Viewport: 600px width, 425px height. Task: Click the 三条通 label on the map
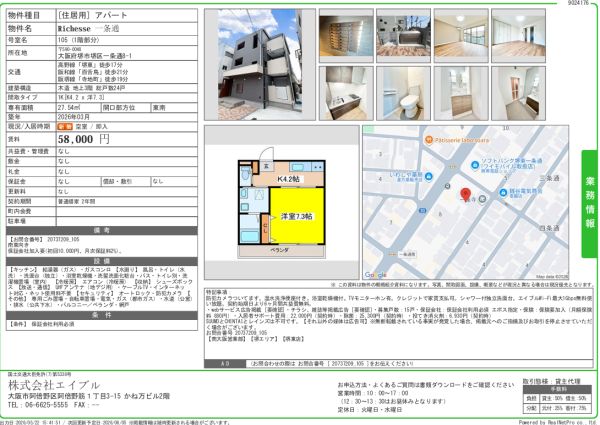point(549,178)
